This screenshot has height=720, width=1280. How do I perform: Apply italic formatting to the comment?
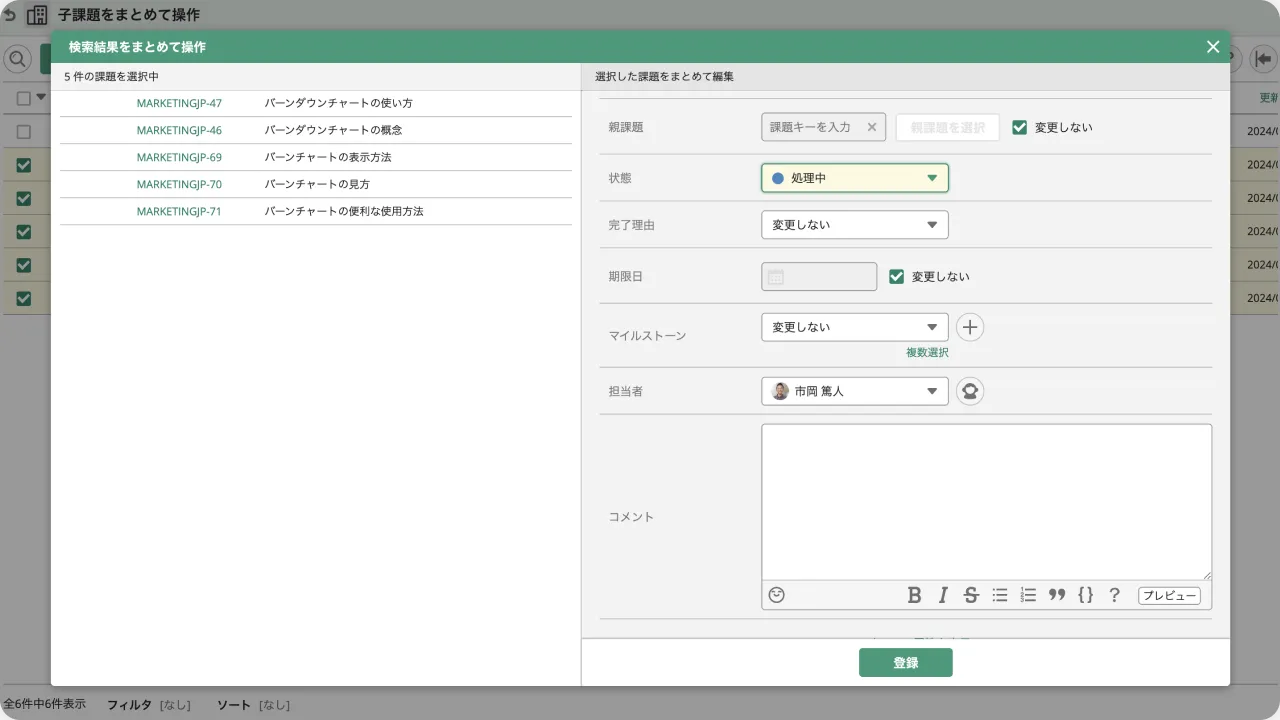click(941, 595)
